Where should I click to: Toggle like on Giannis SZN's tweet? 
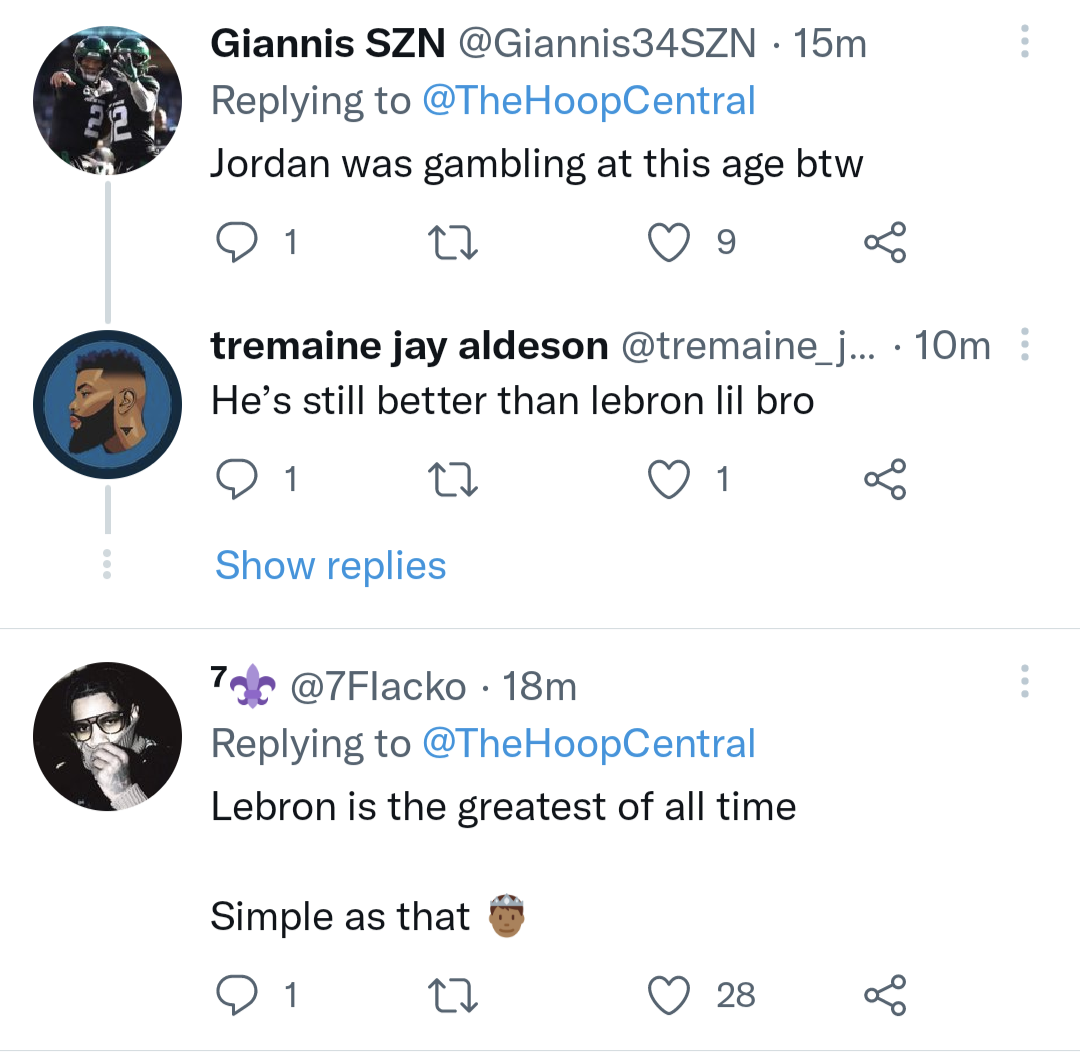[669, 241]
